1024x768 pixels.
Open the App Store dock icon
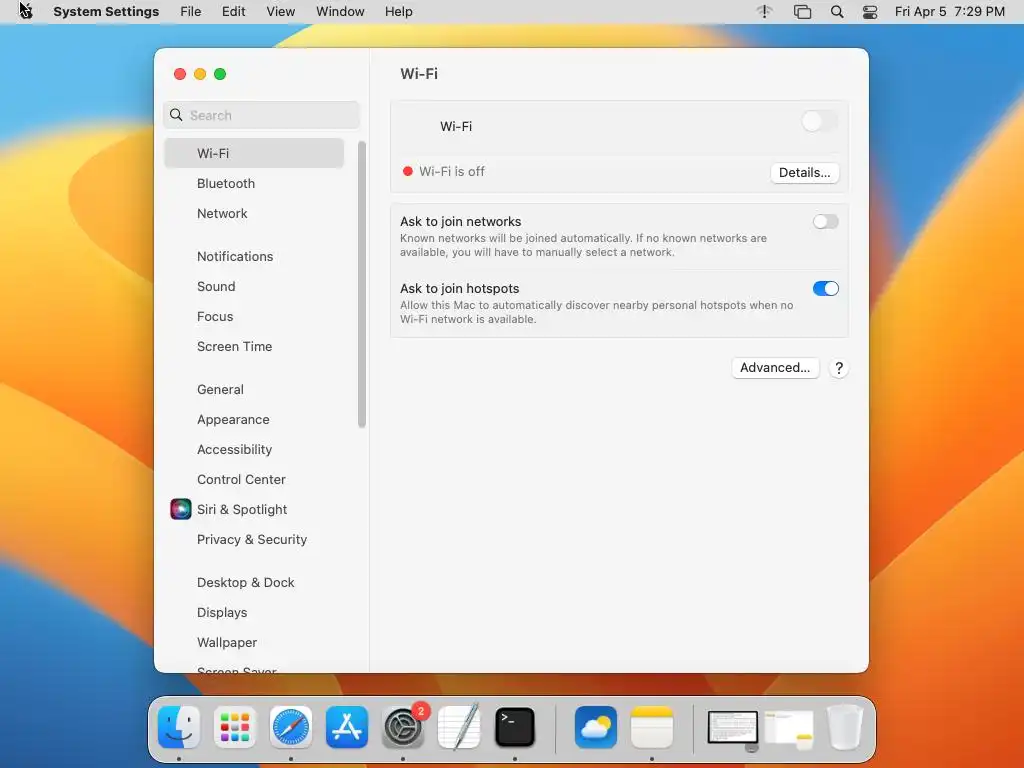coord(347,727)
